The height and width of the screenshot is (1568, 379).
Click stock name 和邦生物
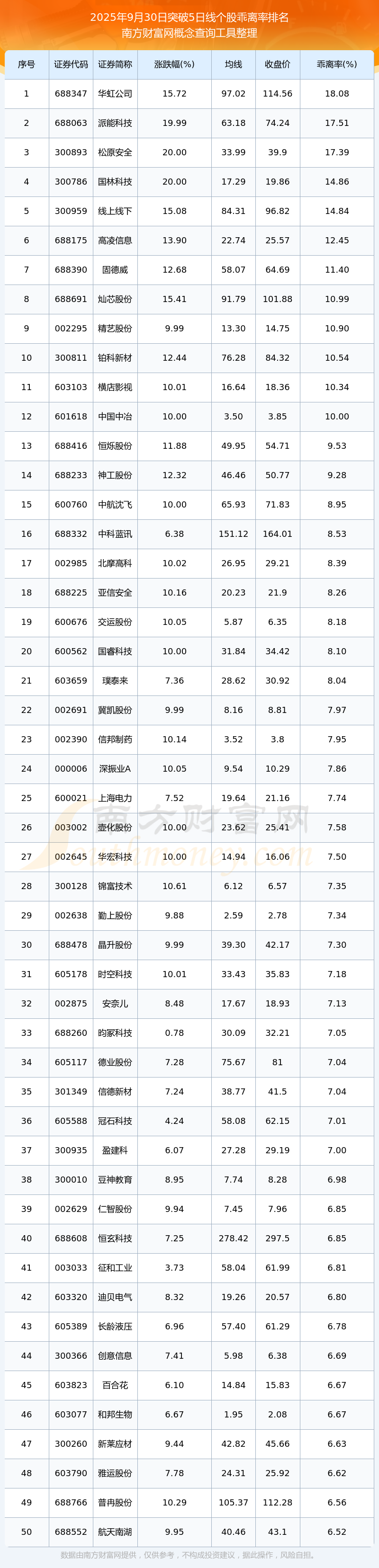coord(115,1414)
